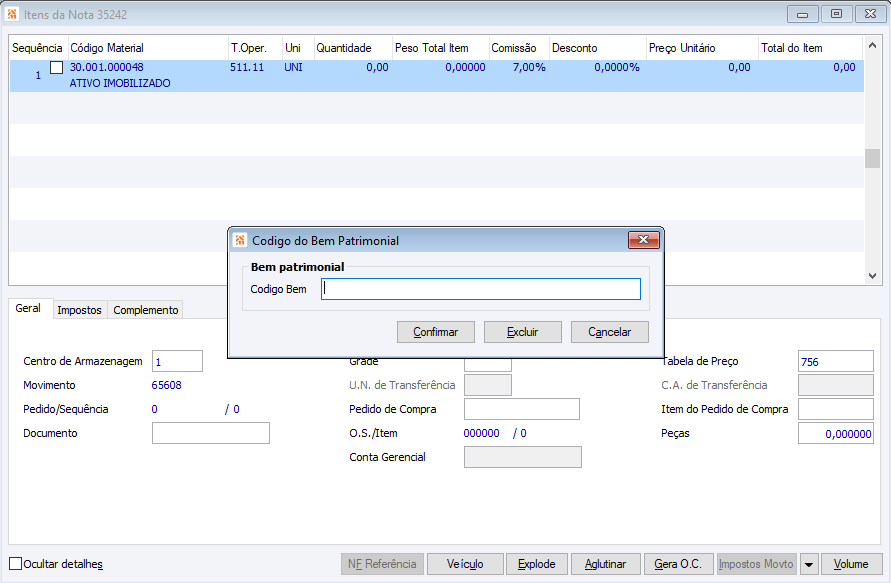Screen dimensions: 891x583
Task: Click the Excluir button
Action: (523, 332)
